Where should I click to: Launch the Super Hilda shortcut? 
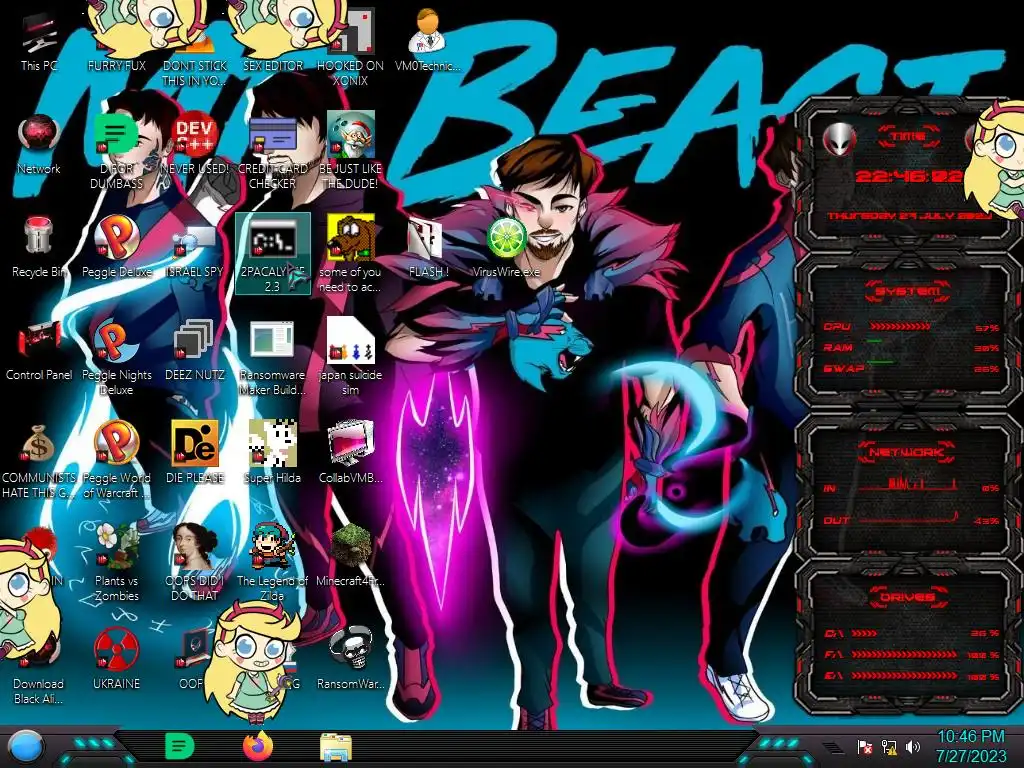[x=272, y=453]
